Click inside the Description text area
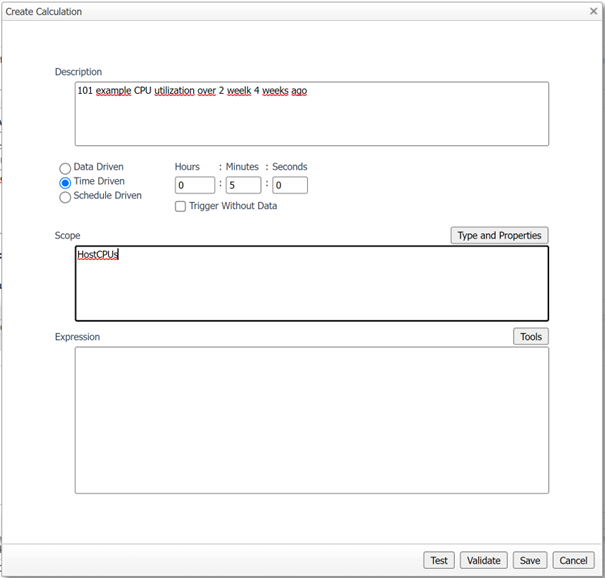 [x=311, y=114]
